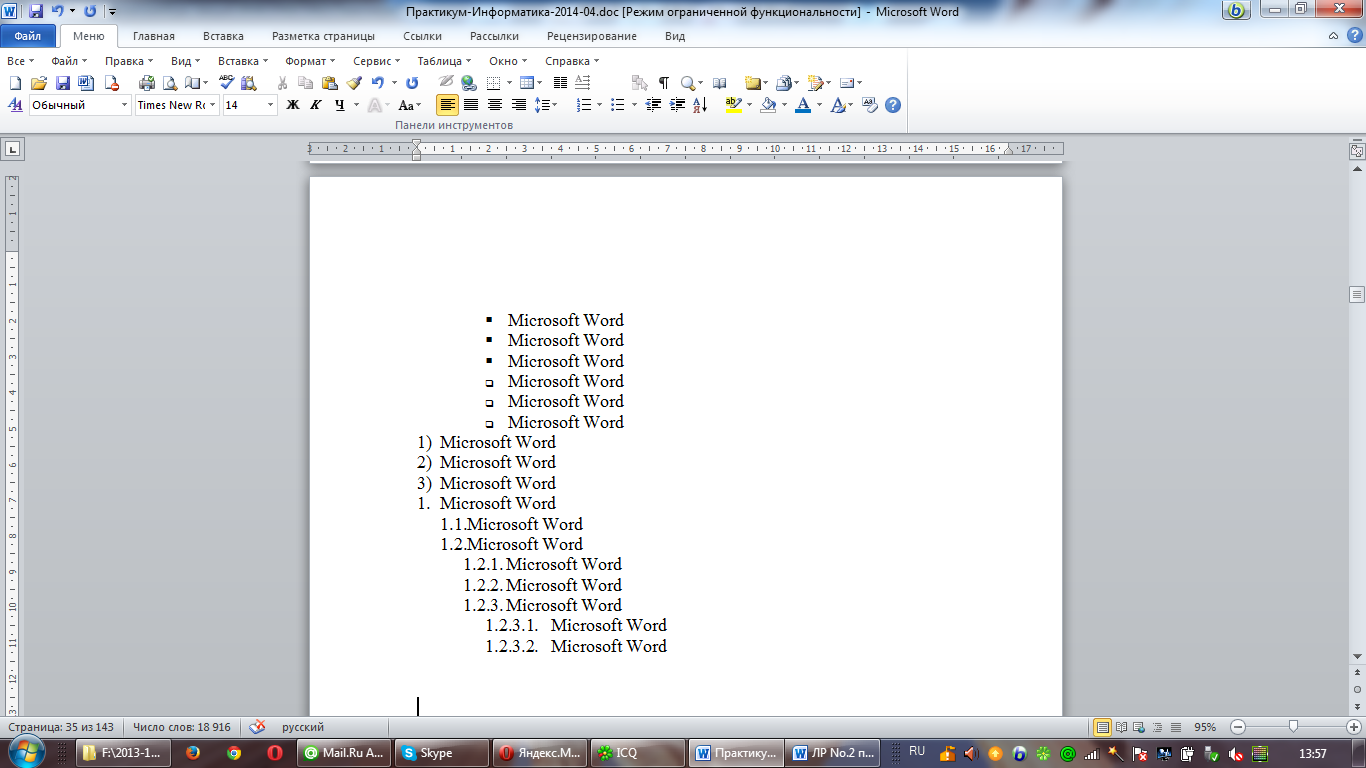Open Help with blue question mark
The image size is (1366, 768).
[893, 104]
